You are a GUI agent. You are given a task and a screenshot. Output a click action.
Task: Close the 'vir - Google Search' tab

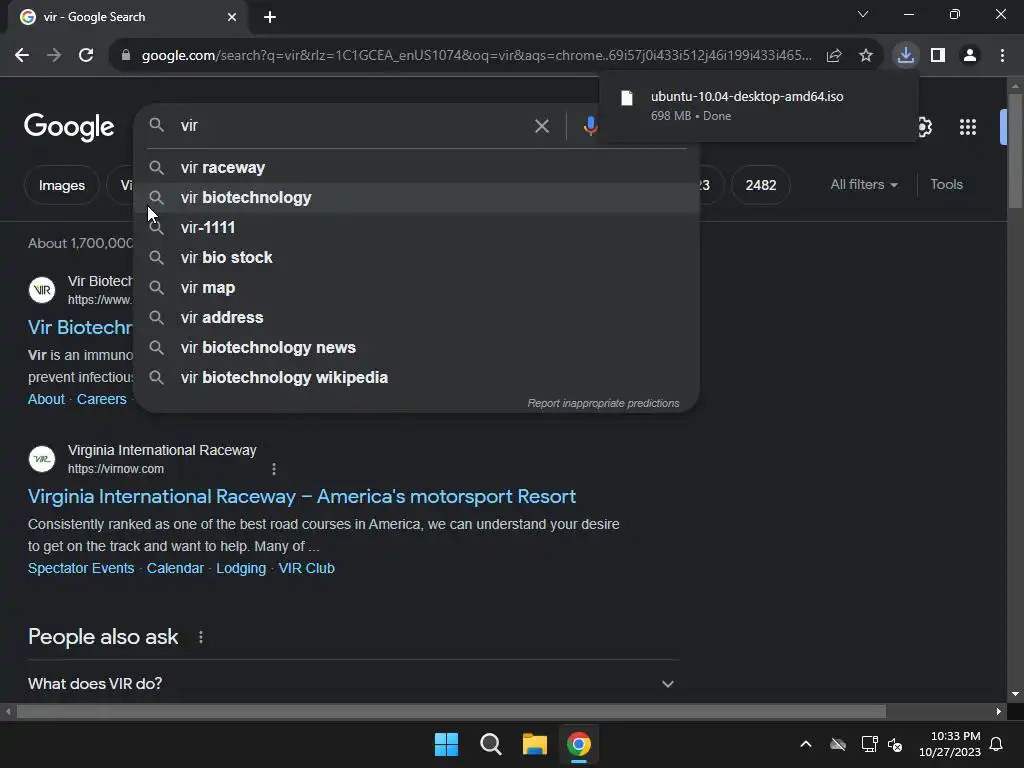coord(232,17)
